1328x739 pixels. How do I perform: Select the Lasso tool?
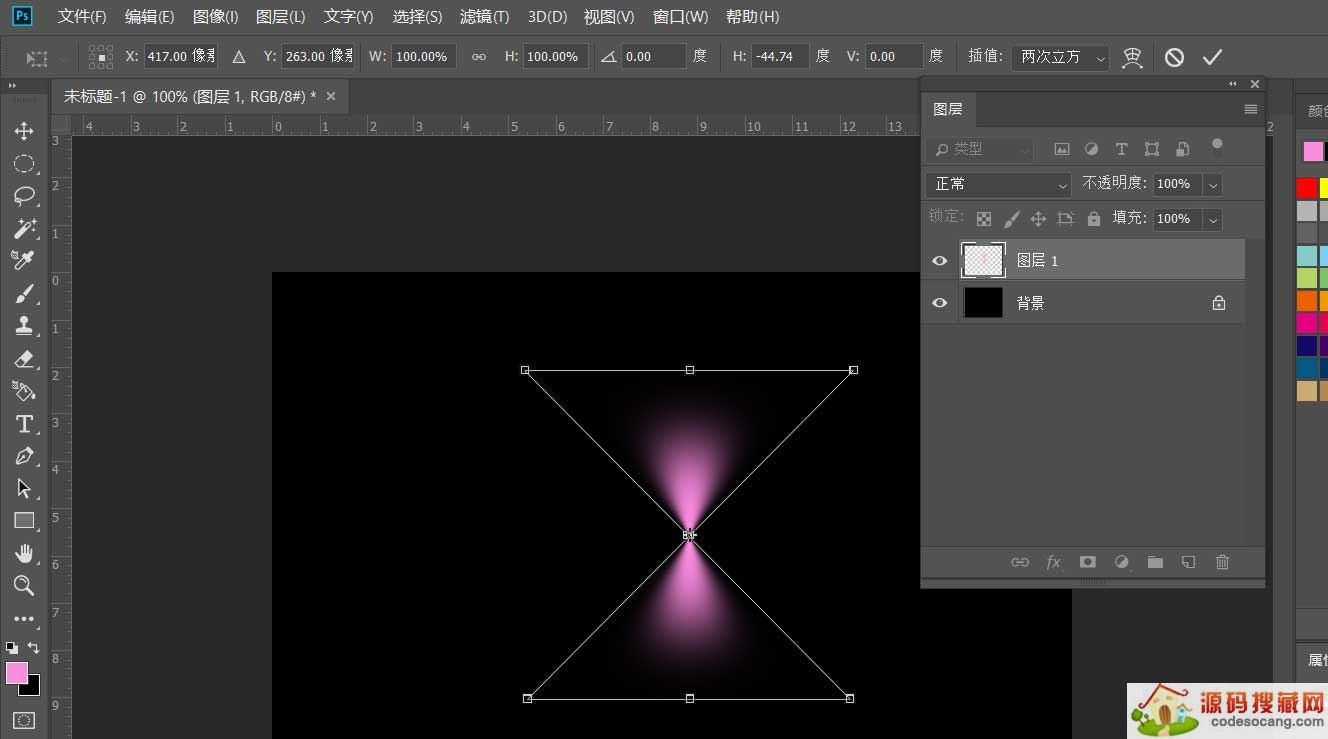click(x=24, y=195)
